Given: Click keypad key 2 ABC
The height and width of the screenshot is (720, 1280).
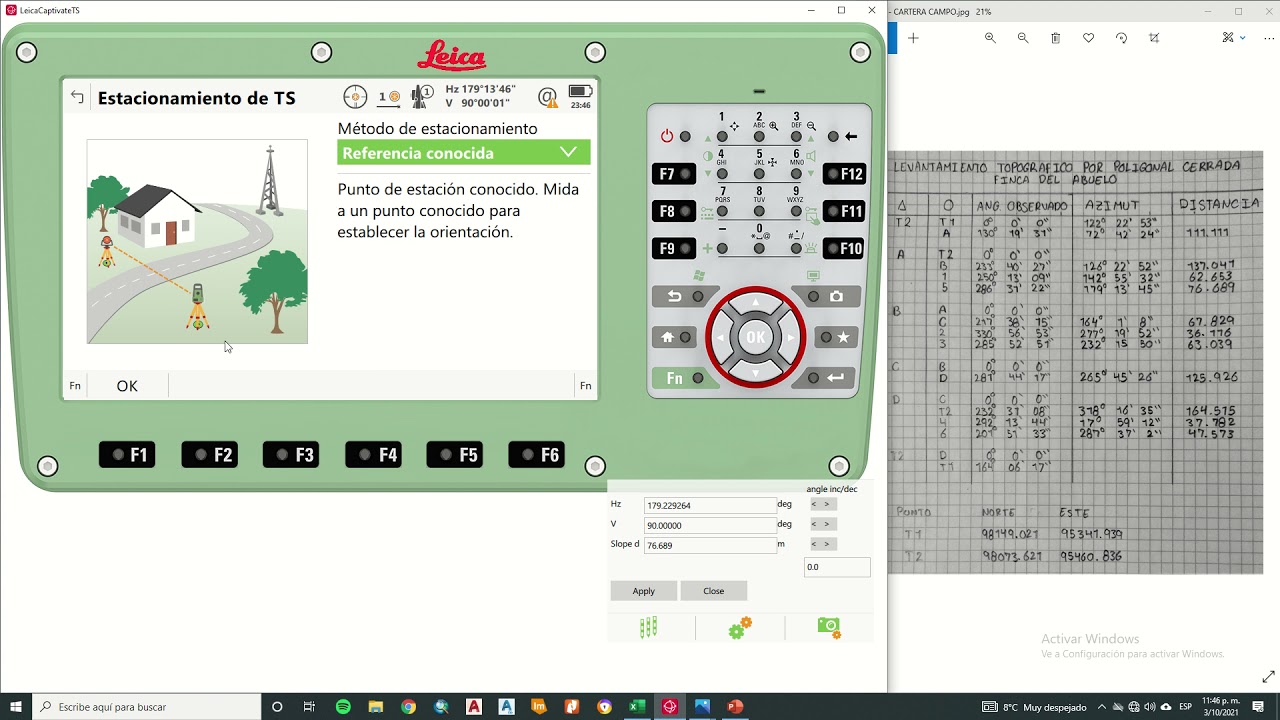Looking at the screenshot, I should (x=759, y=136).
